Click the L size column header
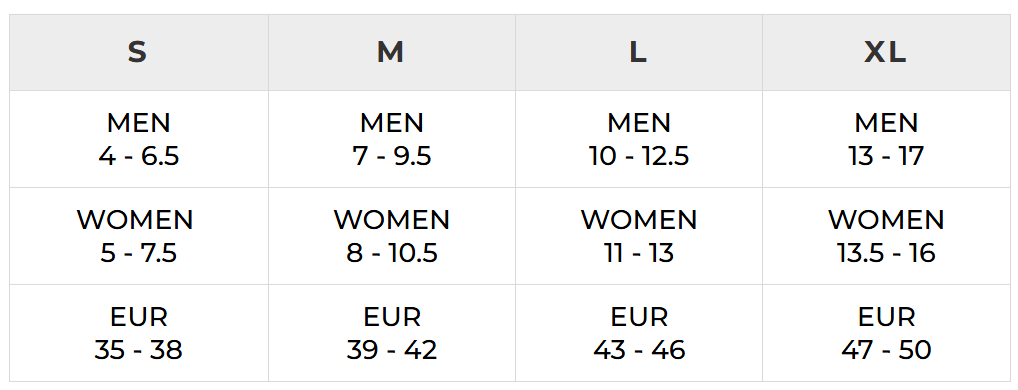 point(639,53)
